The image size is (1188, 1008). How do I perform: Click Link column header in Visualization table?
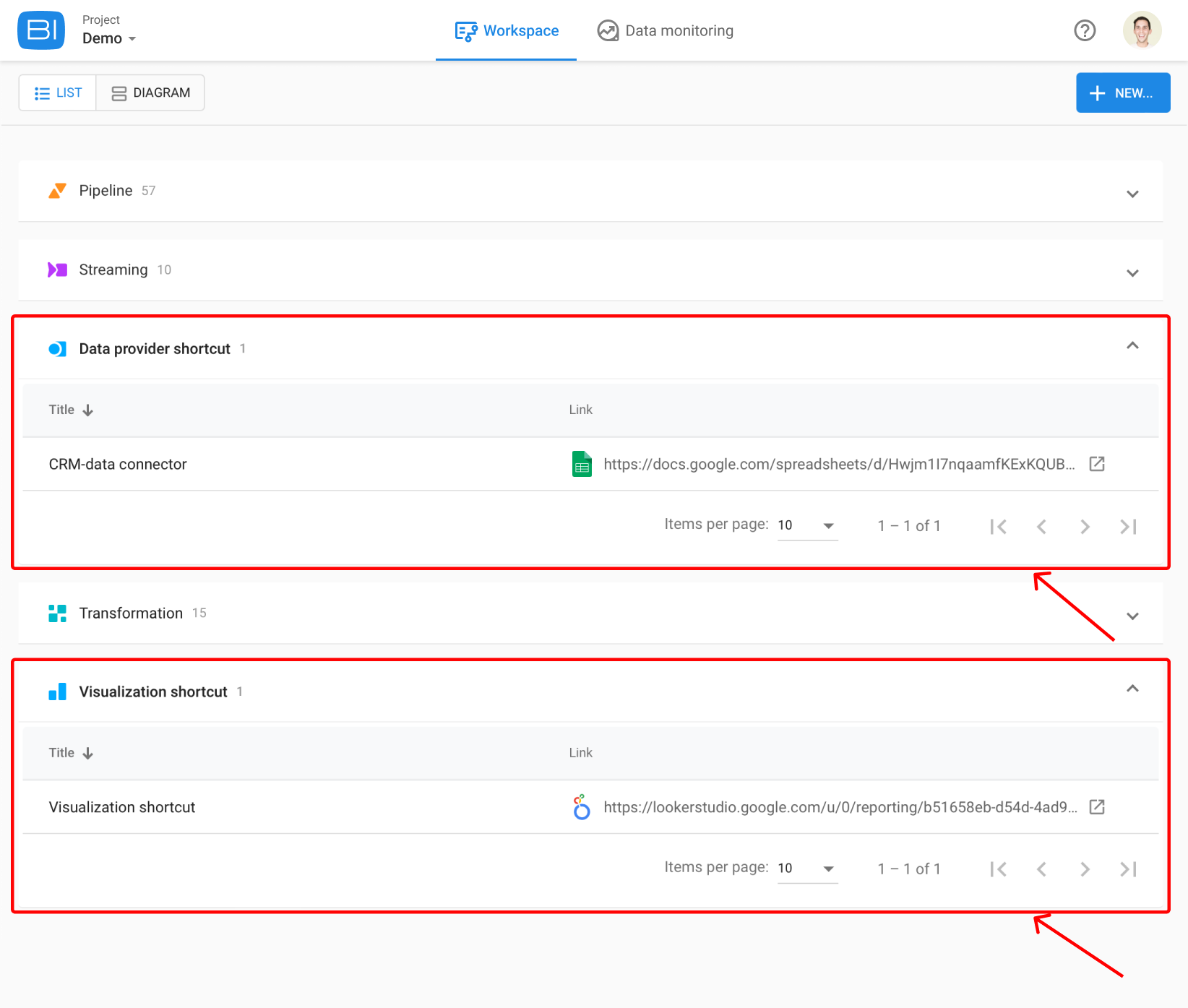(x=580, y=753)
